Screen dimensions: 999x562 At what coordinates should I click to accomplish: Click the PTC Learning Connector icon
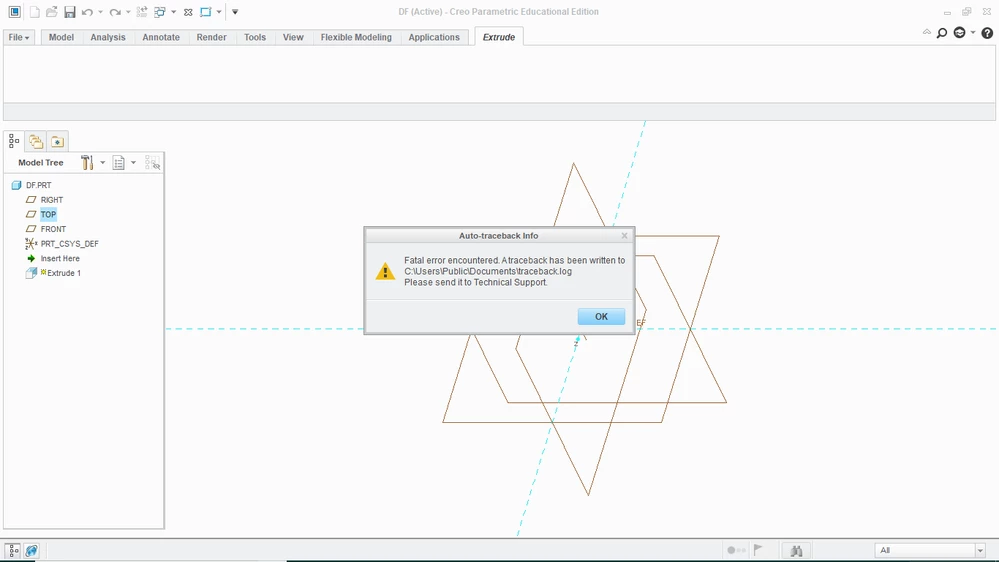[959, 32]
